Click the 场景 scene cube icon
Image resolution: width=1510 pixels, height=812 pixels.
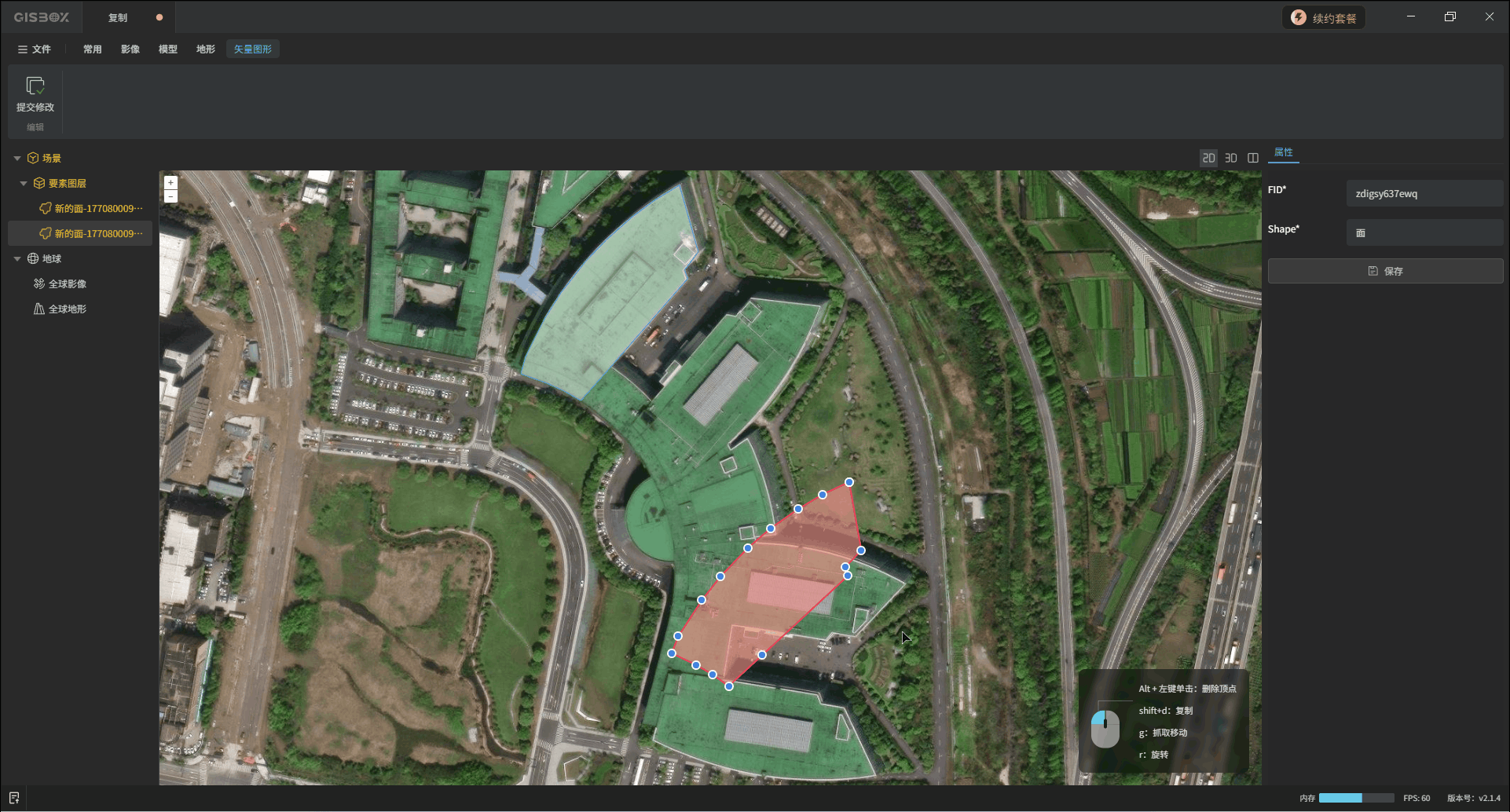tap(33, 158)
